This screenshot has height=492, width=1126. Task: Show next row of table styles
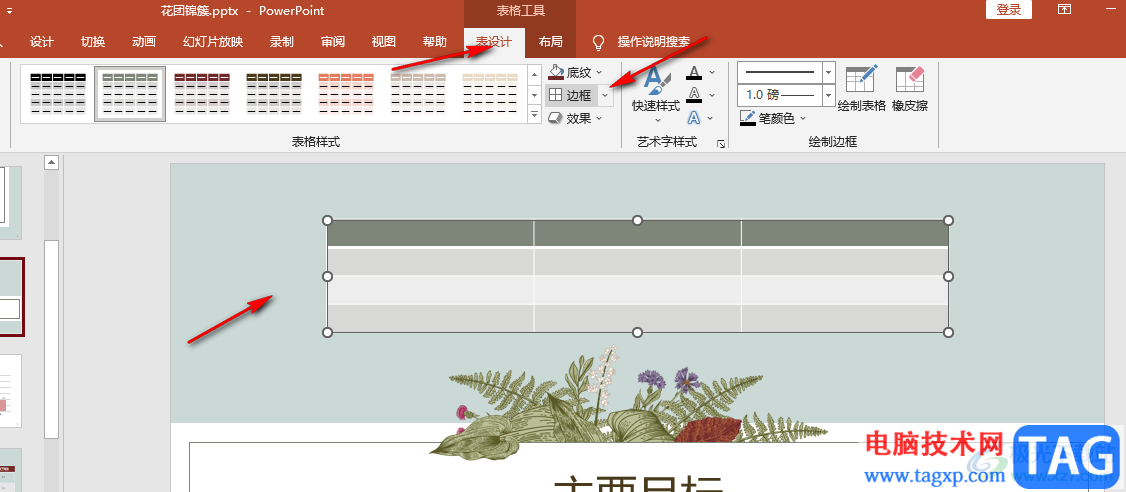(x=534, y=94)
